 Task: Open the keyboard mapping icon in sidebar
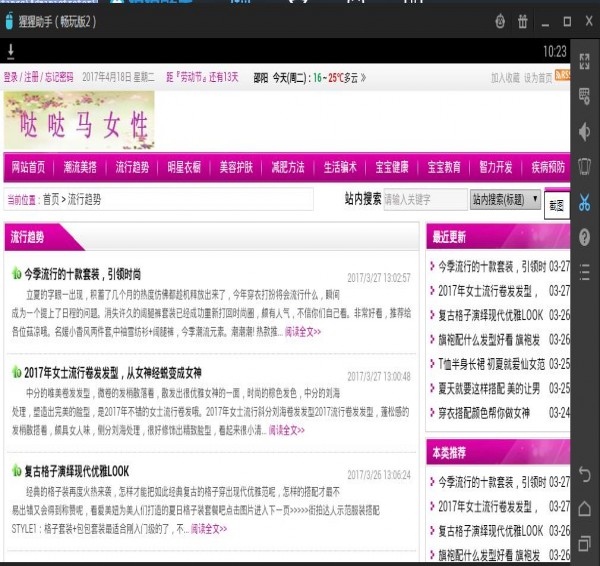(584, 96)
